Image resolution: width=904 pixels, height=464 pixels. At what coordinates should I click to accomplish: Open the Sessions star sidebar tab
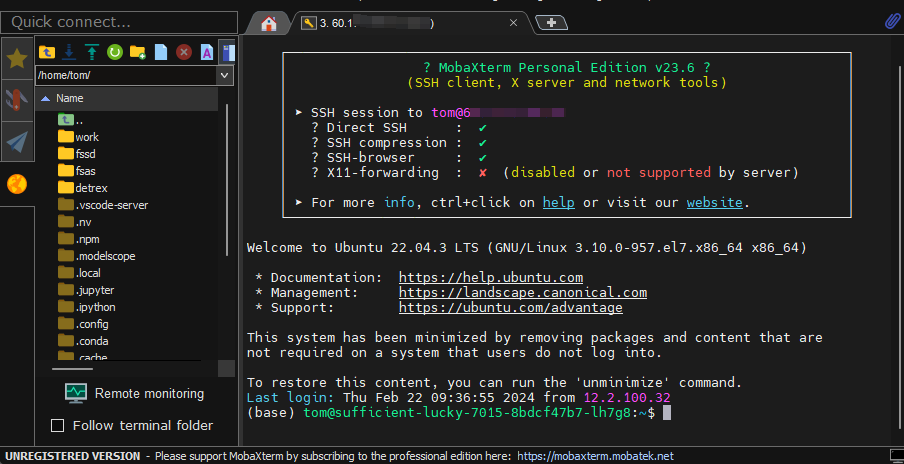(17, 58)
